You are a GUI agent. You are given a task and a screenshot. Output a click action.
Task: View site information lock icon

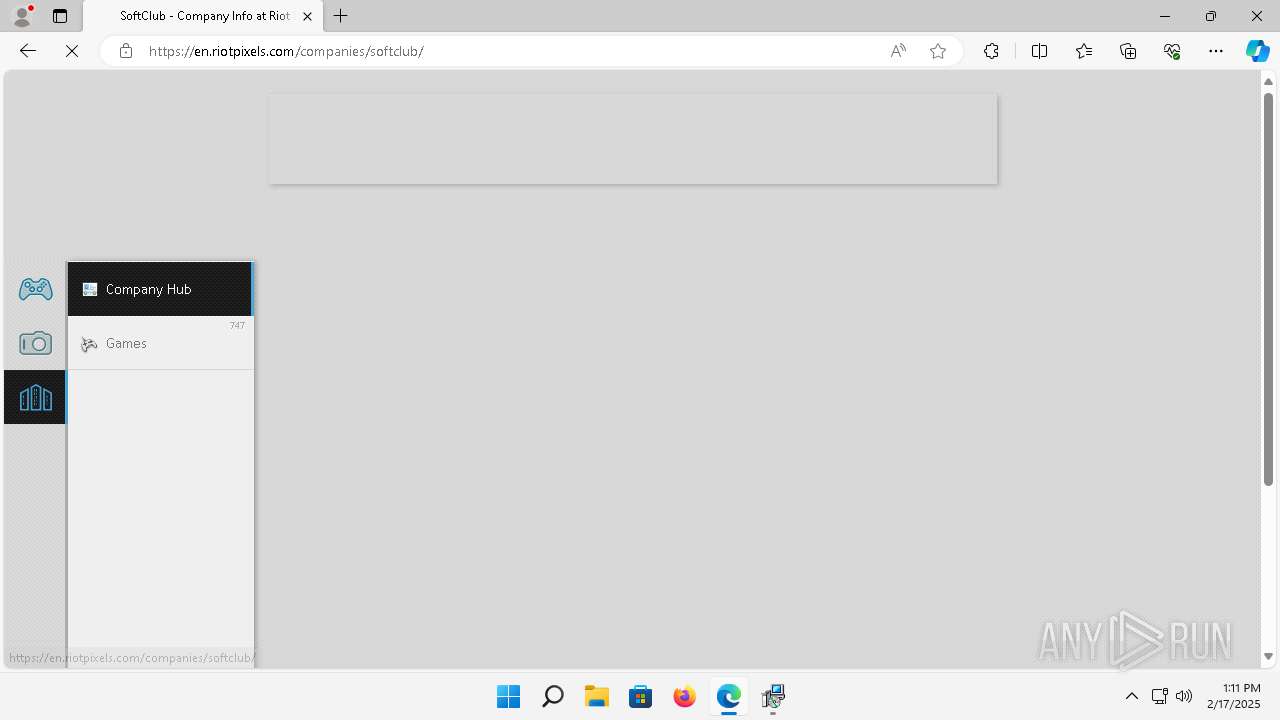click(x=125, y=51)
